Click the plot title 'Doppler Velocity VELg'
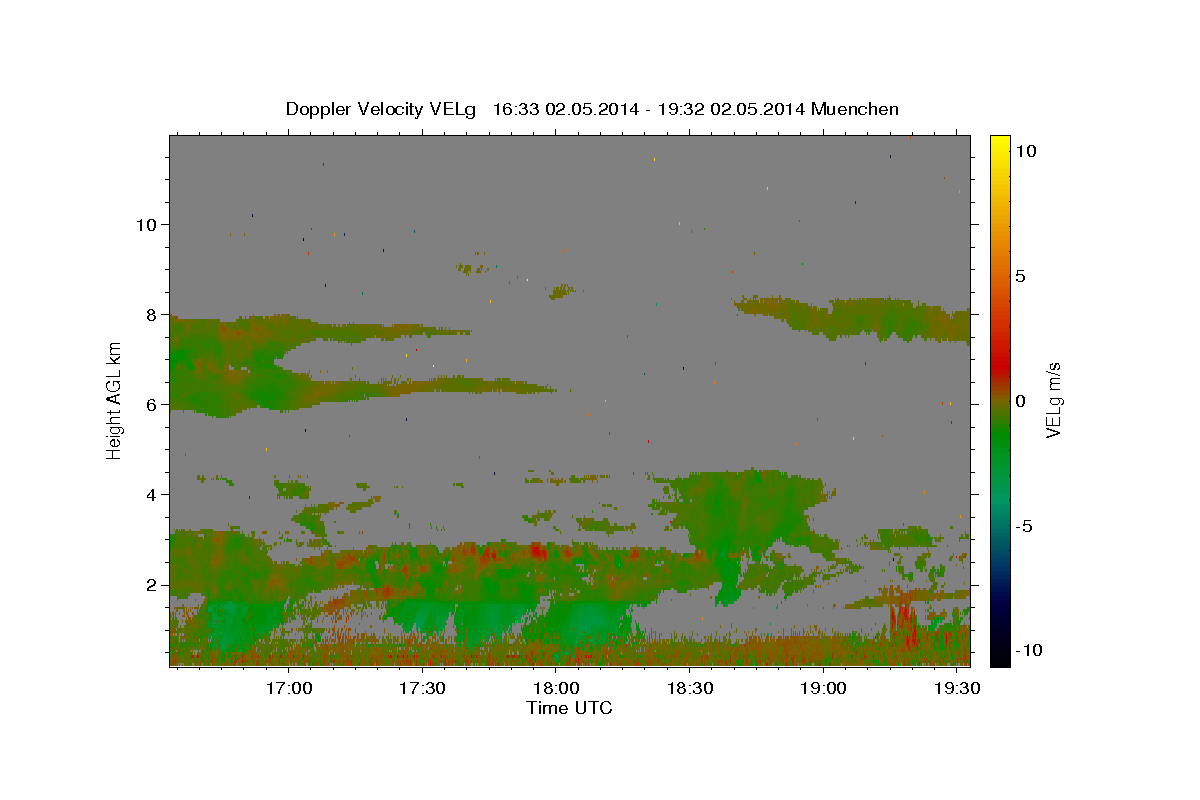Screen dimensions: 1200x800 point(383,109)
